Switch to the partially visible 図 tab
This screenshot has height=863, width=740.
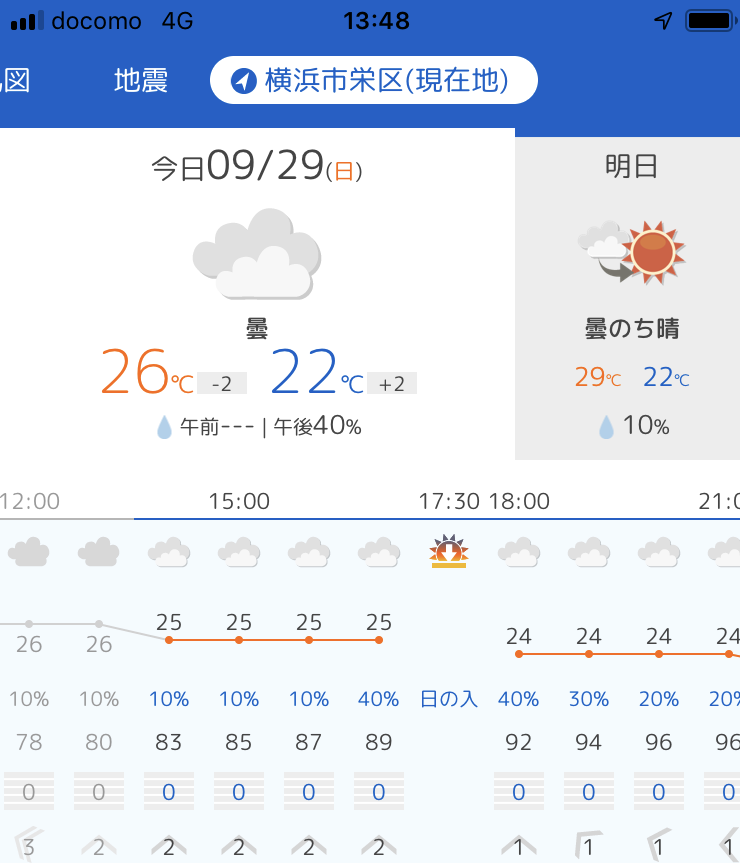point(15,81)
